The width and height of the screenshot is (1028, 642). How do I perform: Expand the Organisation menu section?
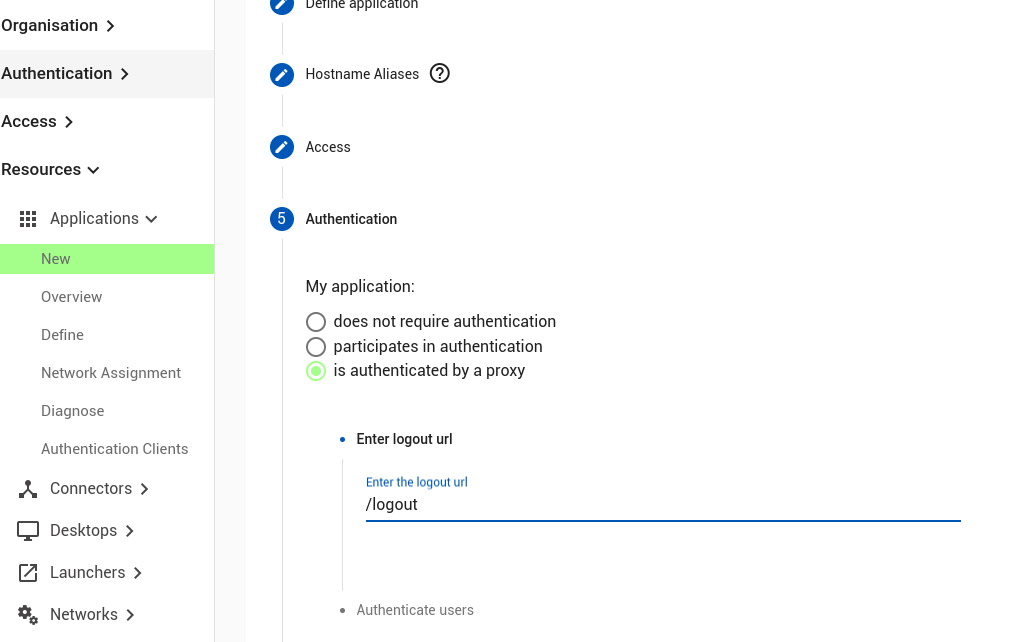58,26
